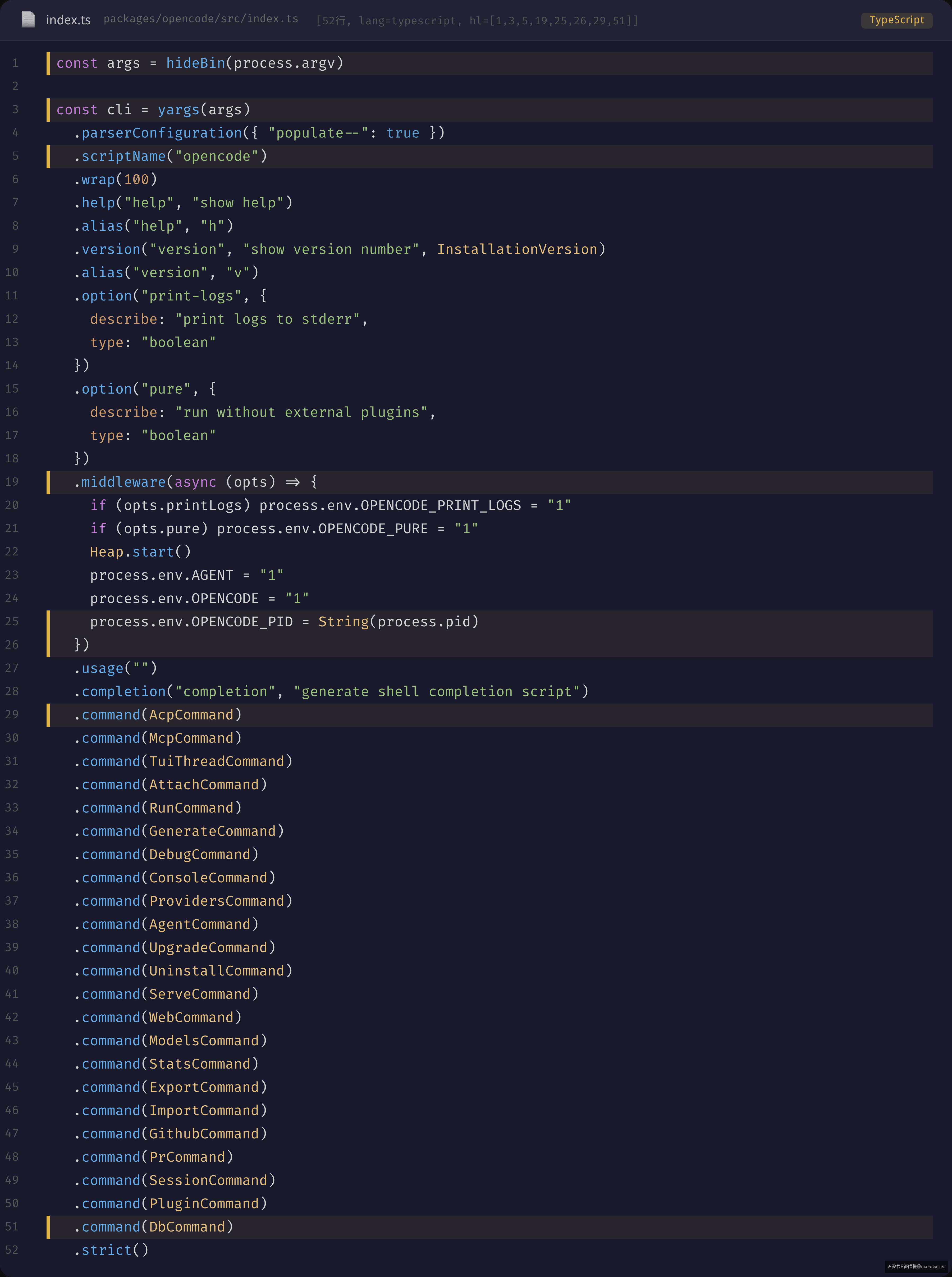Screen dimensions: 952x1277
Task: Click SessionCommand on line 49
Action: [x=208, y=1181]
